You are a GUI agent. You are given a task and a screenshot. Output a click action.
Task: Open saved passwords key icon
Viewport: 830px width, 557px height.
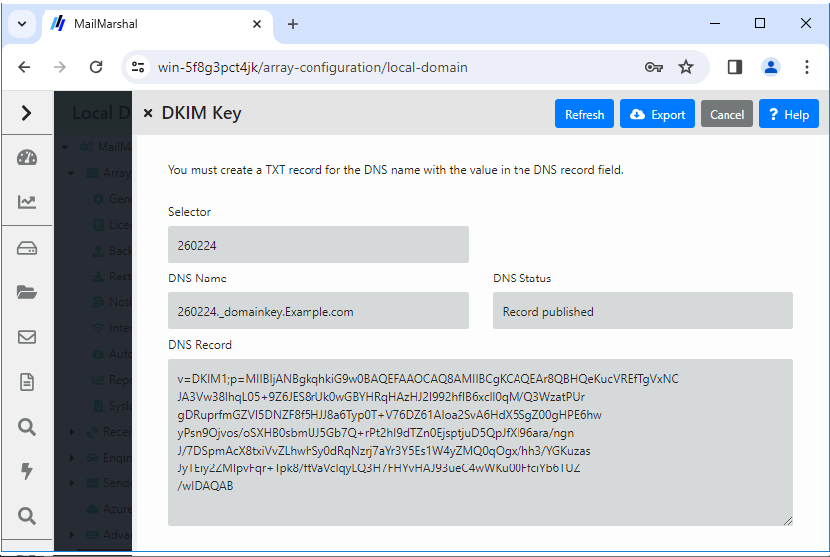point(654,67)
